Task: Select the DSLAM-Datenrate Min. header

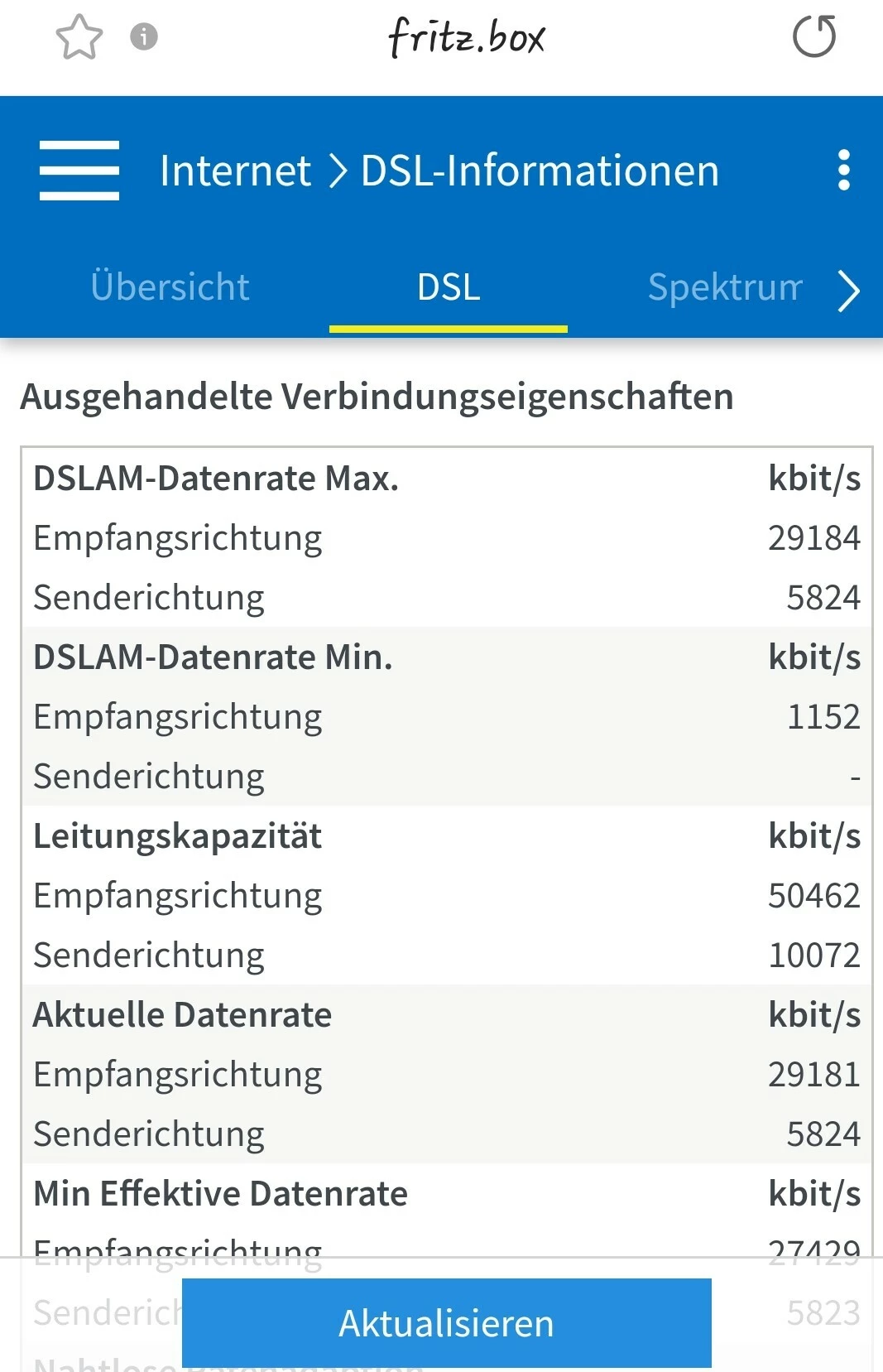Action: pos(213,657)
